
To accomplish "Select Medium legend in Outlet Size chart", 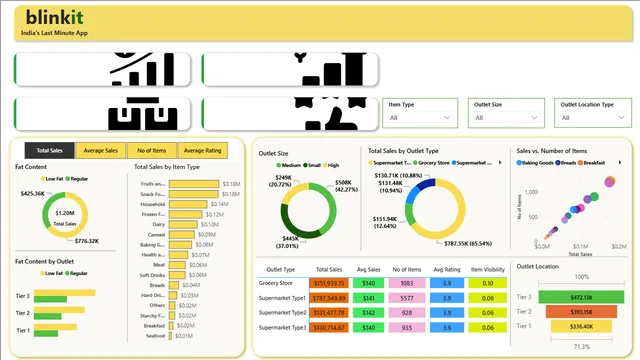I will pos(288,165).
